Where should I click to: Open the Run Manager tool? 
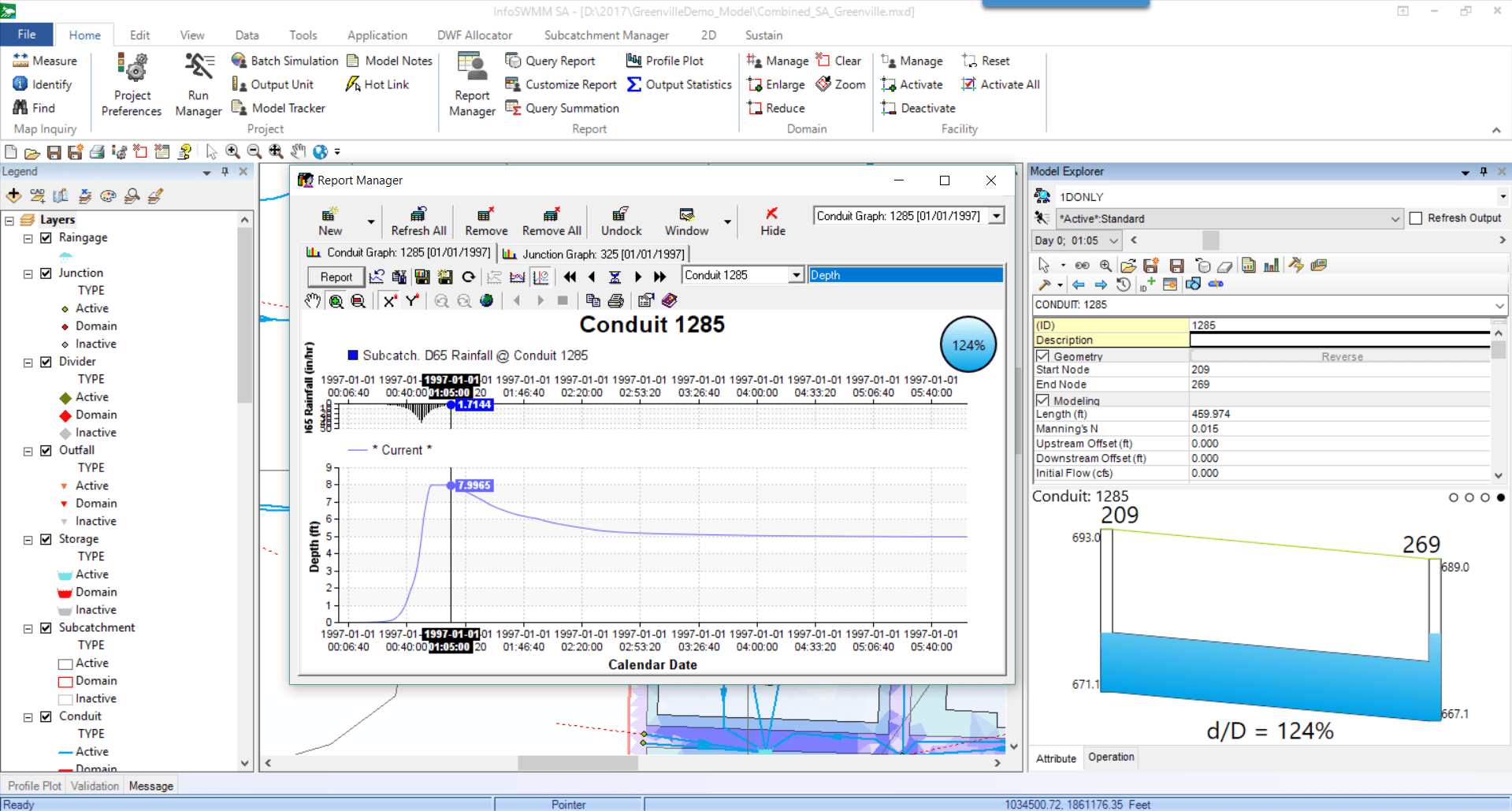[199, 85]
